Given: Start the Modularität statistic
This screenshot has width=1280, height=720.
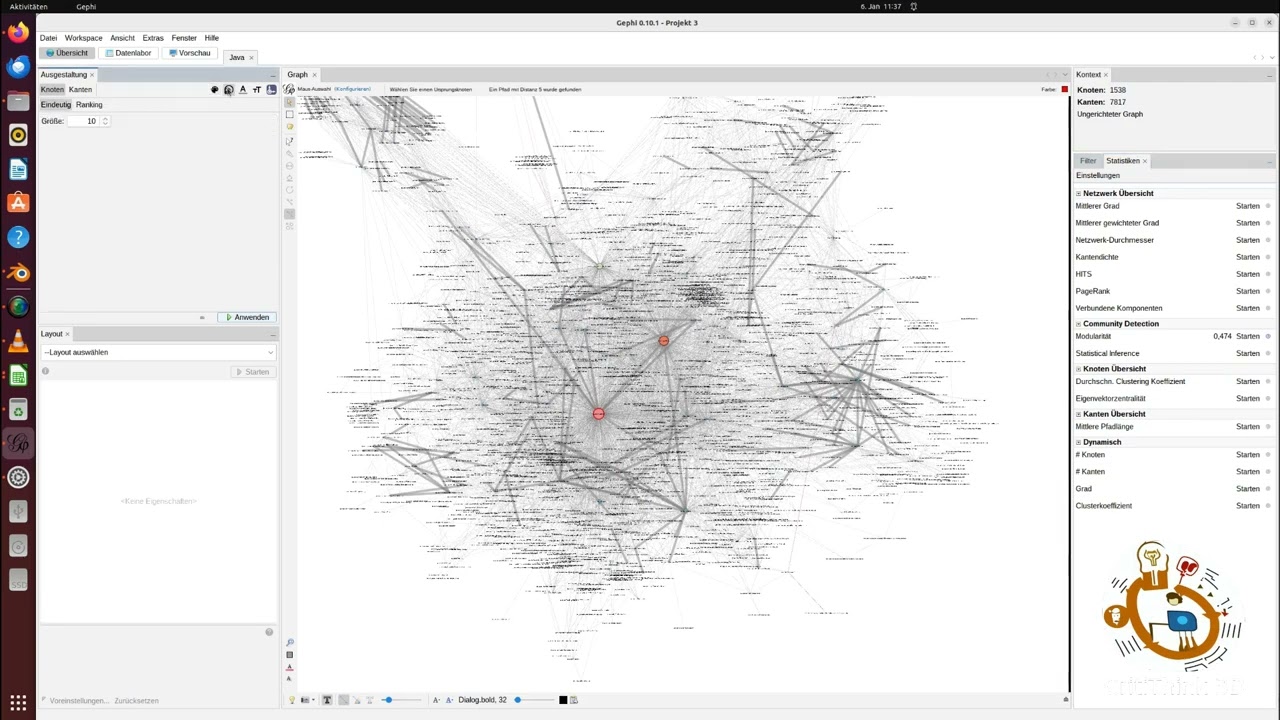Looking at the screenshot, I should click(x=1247, y=336).
